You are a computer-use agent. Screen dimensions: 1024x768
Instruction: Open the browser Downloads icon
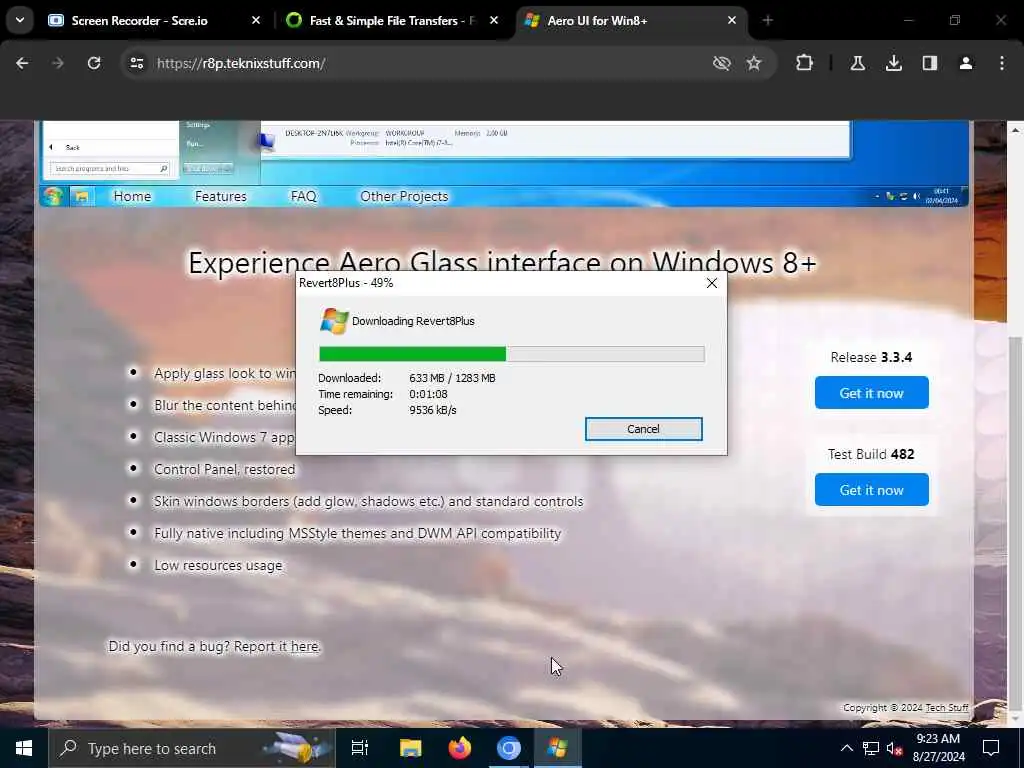coord(893,63)
